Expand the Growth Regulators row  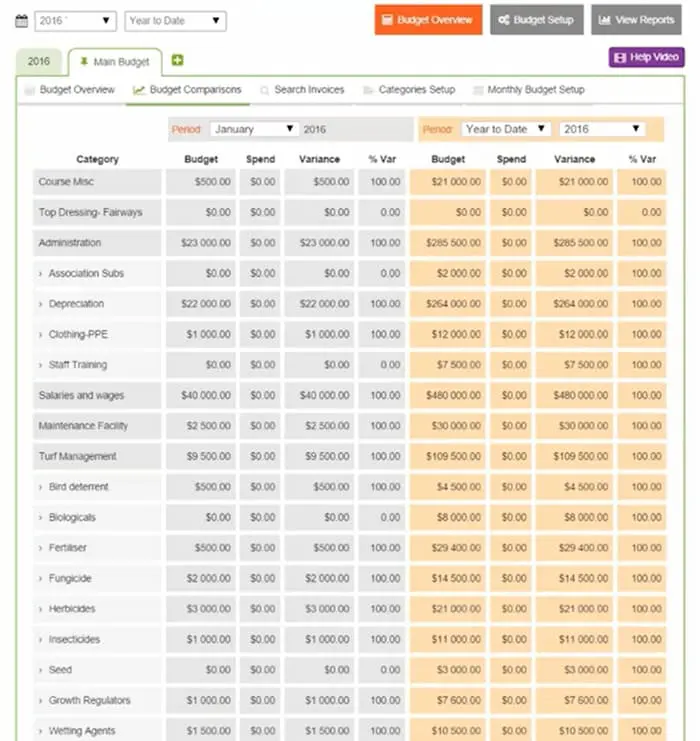[x=41, y=700]
